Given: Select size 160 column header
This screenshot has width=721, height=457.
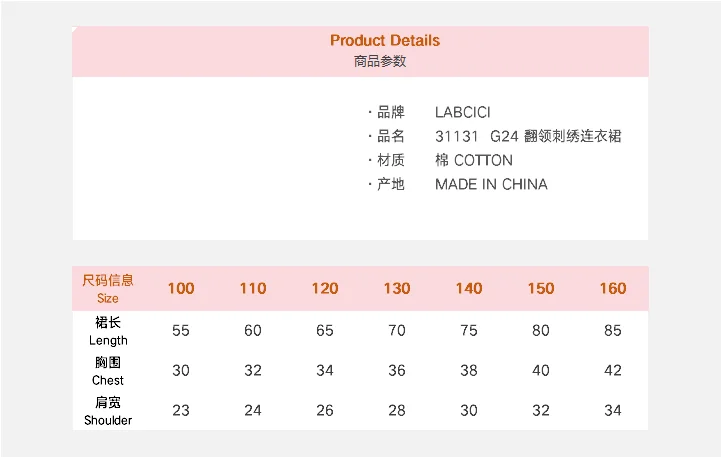Looking at the screenshot, I should point(613,288).
